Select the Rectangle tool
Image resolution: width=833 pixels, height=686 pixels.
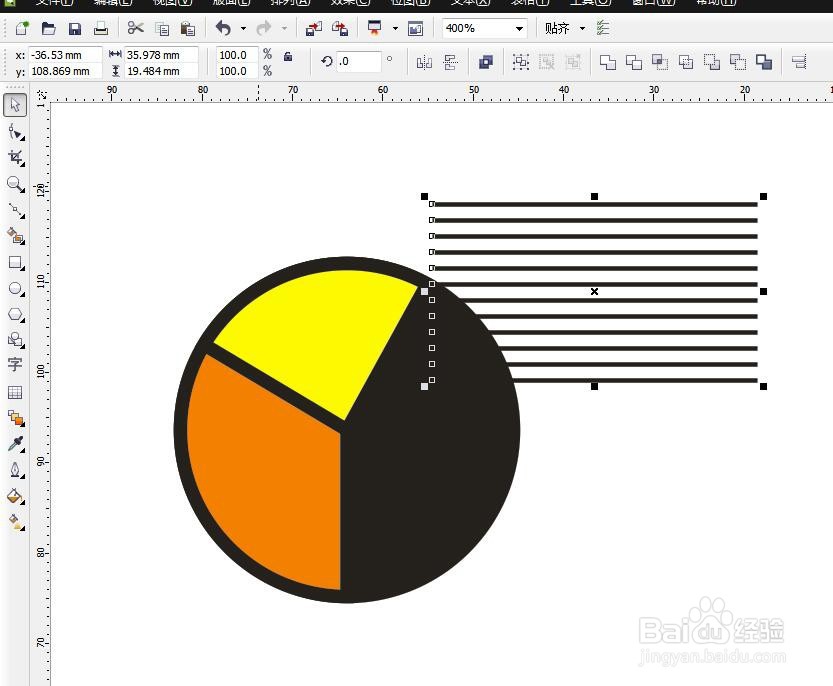[15, 262]
